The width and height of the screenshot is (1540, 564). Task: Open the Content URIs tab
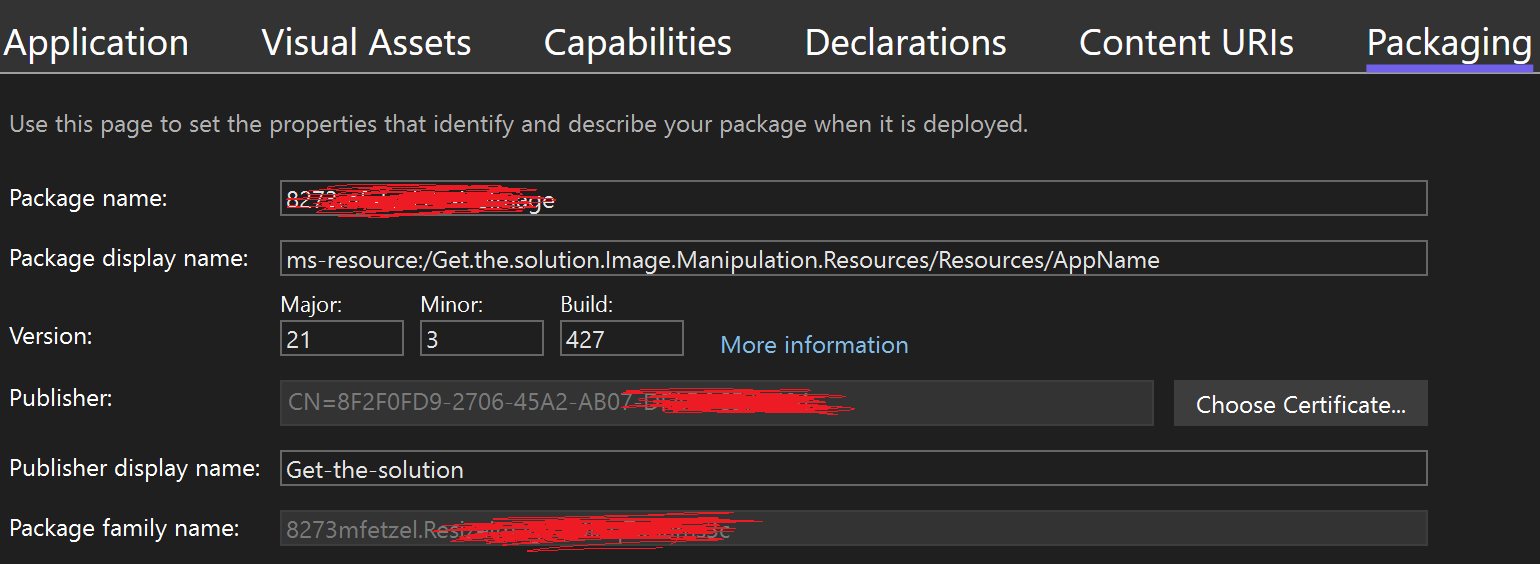tap(1186, 43)
